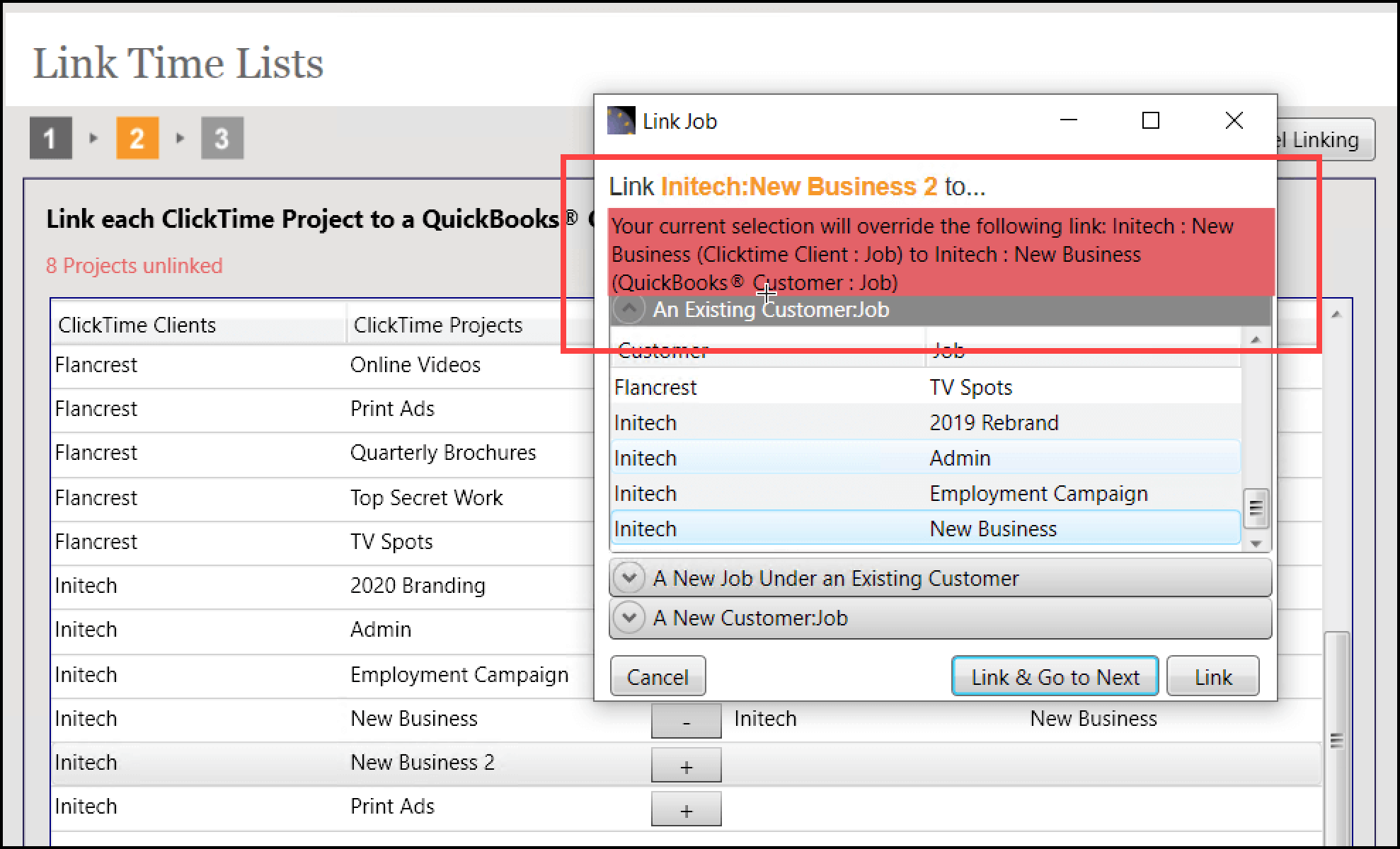
Task: Click the job list scroll down arrow
Action: 1256,543
